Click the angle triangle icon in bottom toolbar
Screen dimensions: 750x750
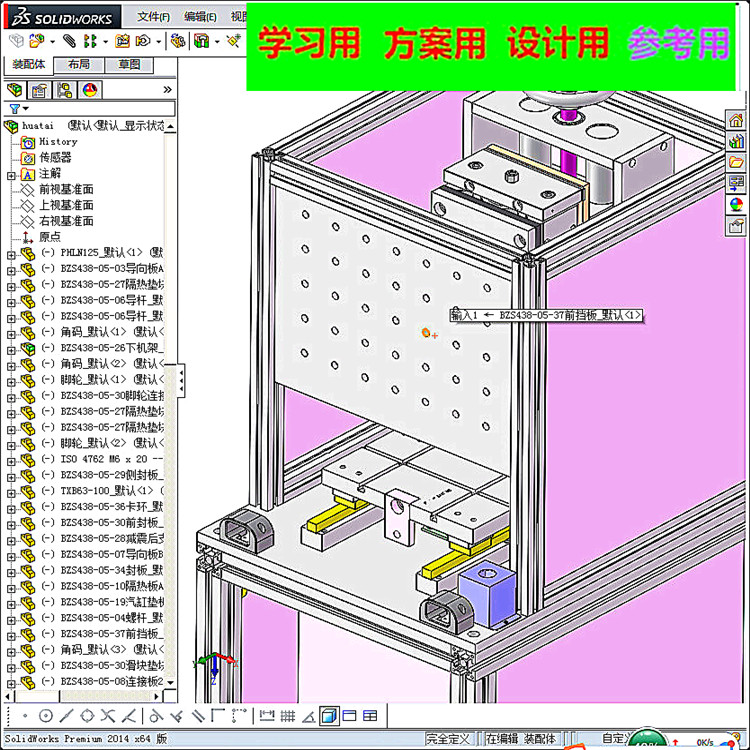tap(309, 717)
